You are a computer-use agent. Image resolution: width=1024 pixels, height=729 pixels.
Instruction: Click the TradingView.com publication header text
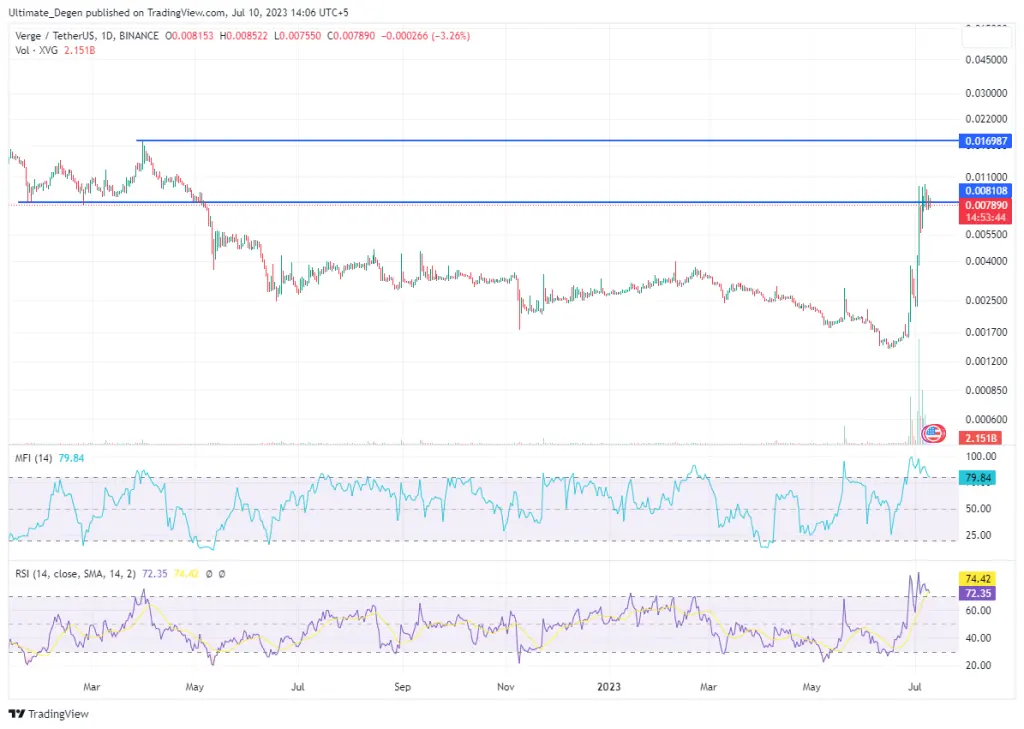point(178,12)
